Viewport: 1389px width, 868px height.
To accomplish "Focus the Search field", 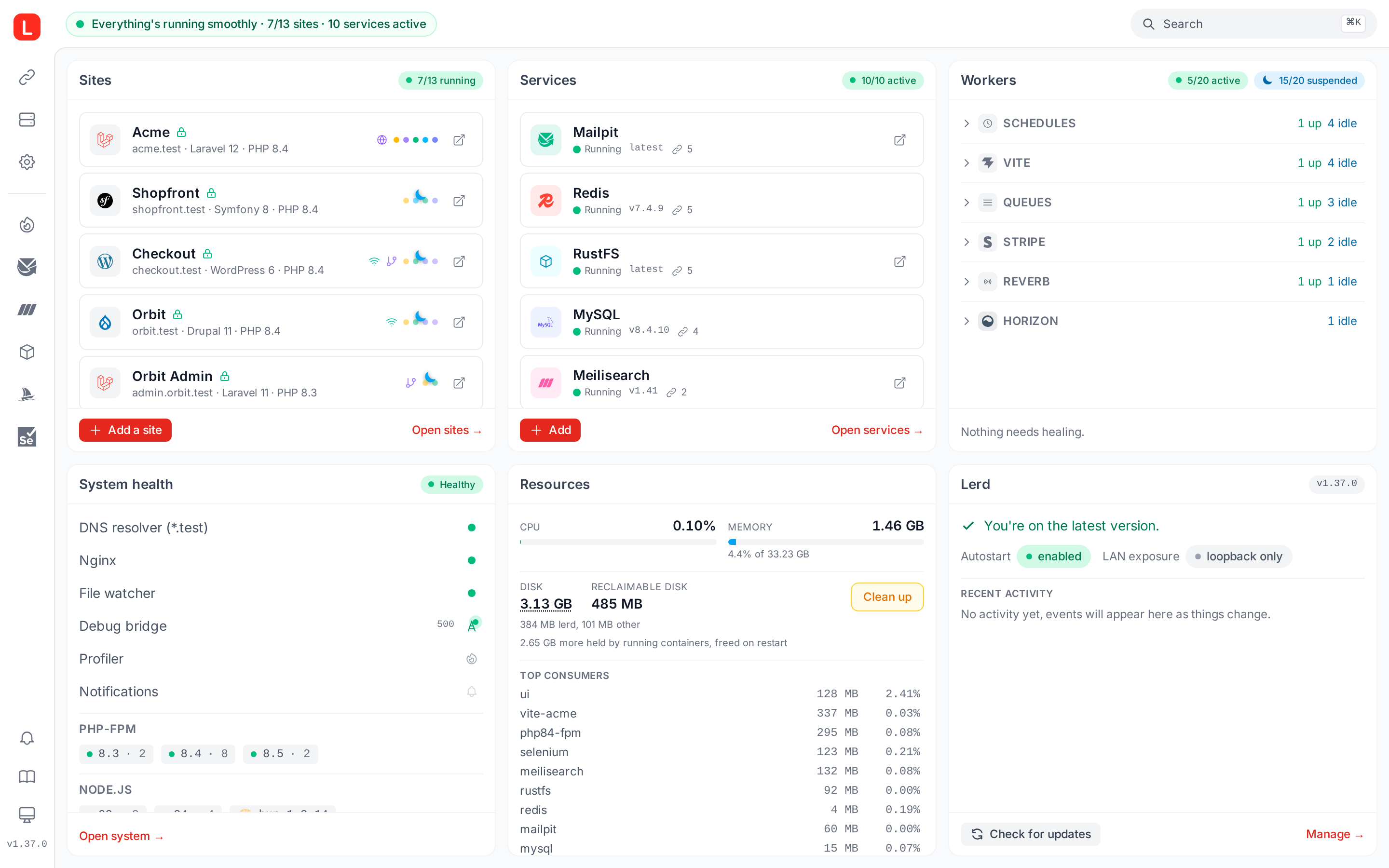I will (1253, 24).
